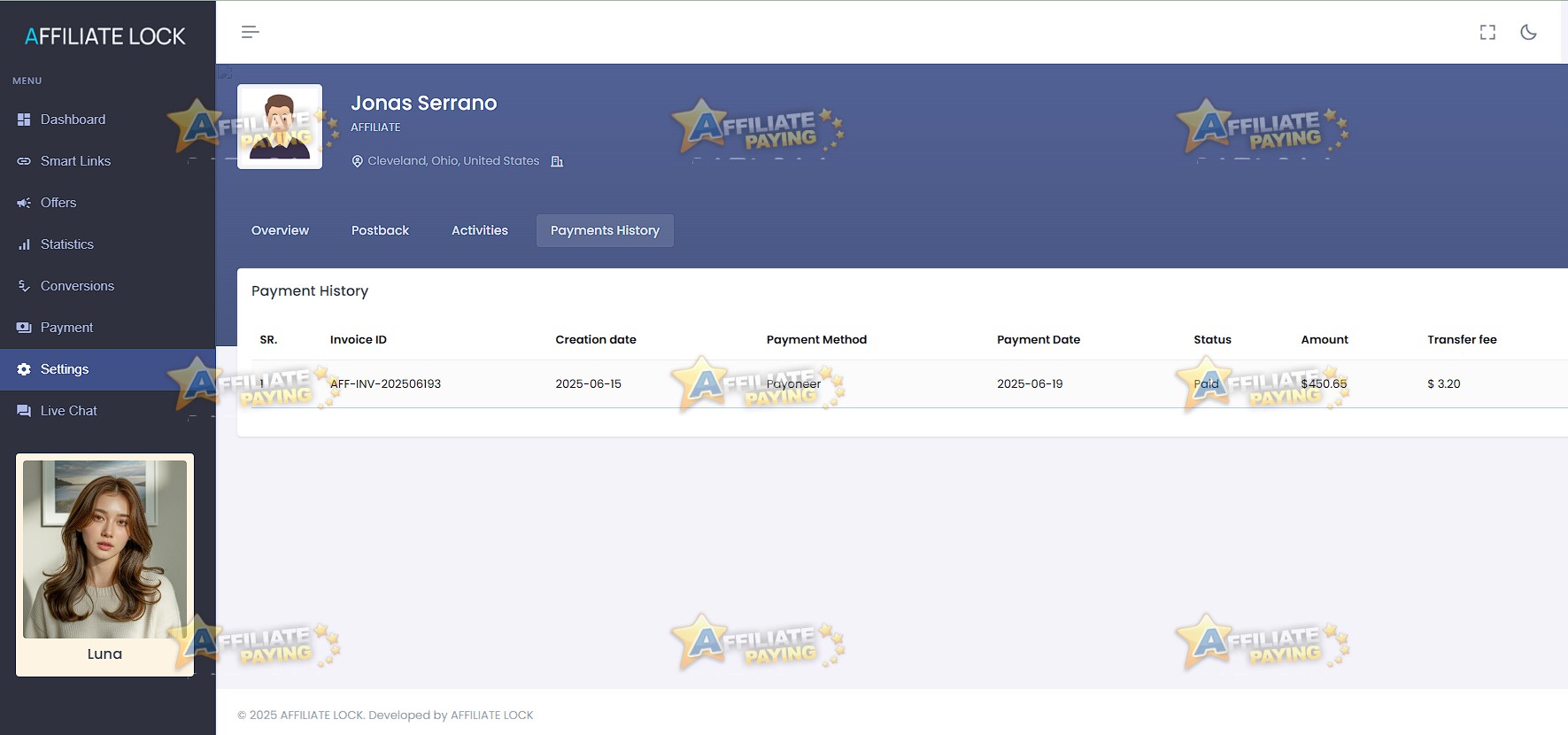
Task: Click the Dashboard grid icon
Action: pyautogui.click(x=24, y=120)
